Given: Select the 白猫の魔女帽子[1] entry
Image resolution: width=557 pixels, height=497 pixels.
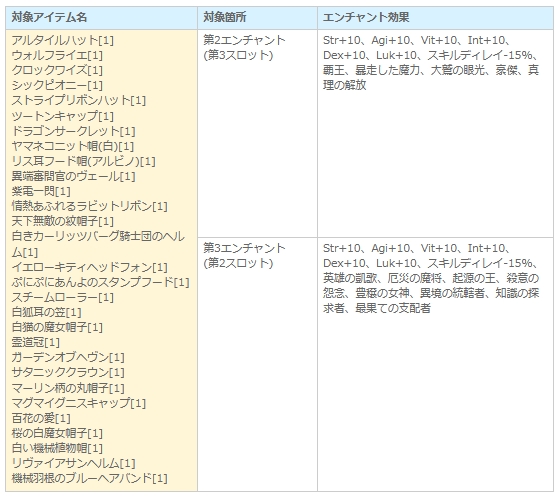Looking at the screenshot, I should tap(57, 327).
